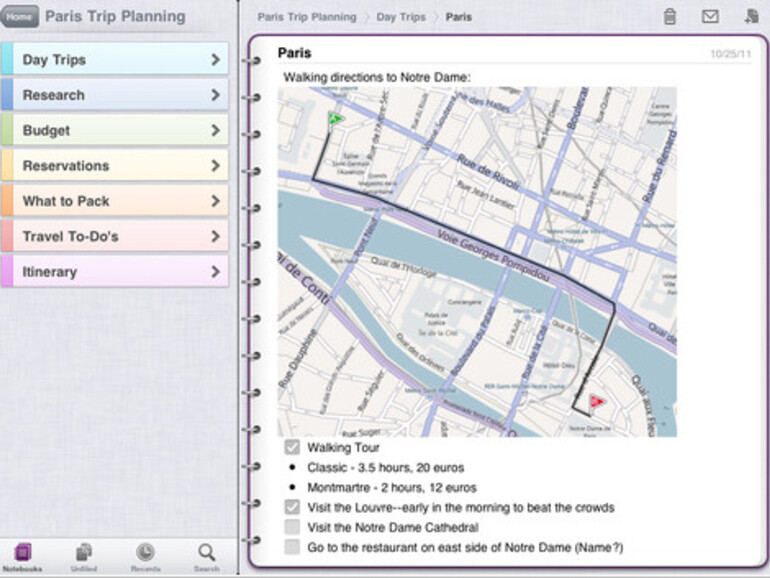Tap the red destination flag on the map
Screen dimensions: 770x578
coord(597,402)
